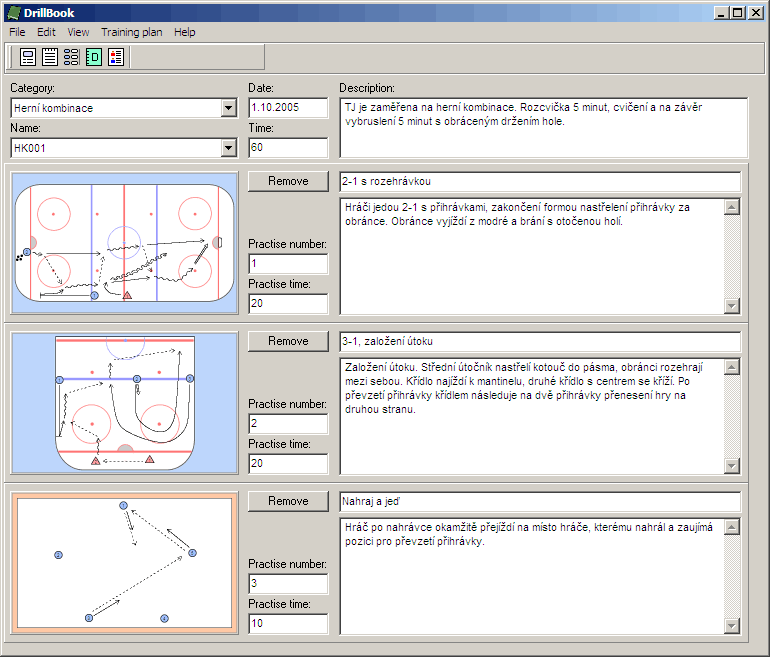770x657 pixels.
Task: Click the lined notepad page toolbar icon
Action: (x=50, y=57)
